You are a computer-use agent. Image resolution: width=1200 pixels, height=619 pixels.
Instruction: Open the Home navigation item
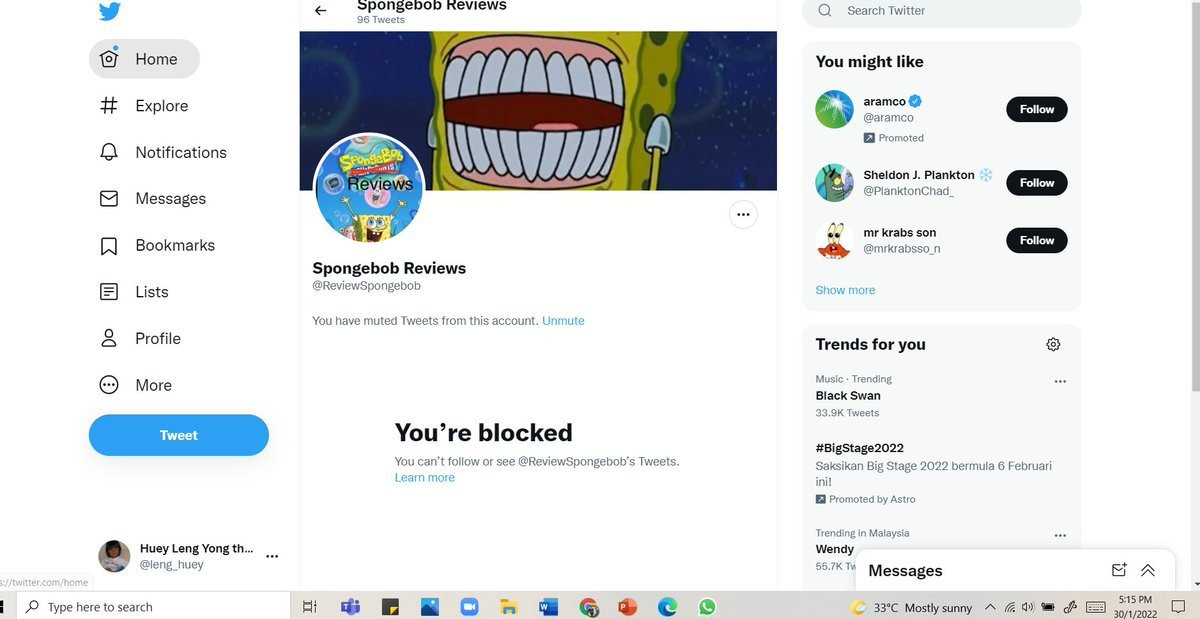[x=144, y=59]
